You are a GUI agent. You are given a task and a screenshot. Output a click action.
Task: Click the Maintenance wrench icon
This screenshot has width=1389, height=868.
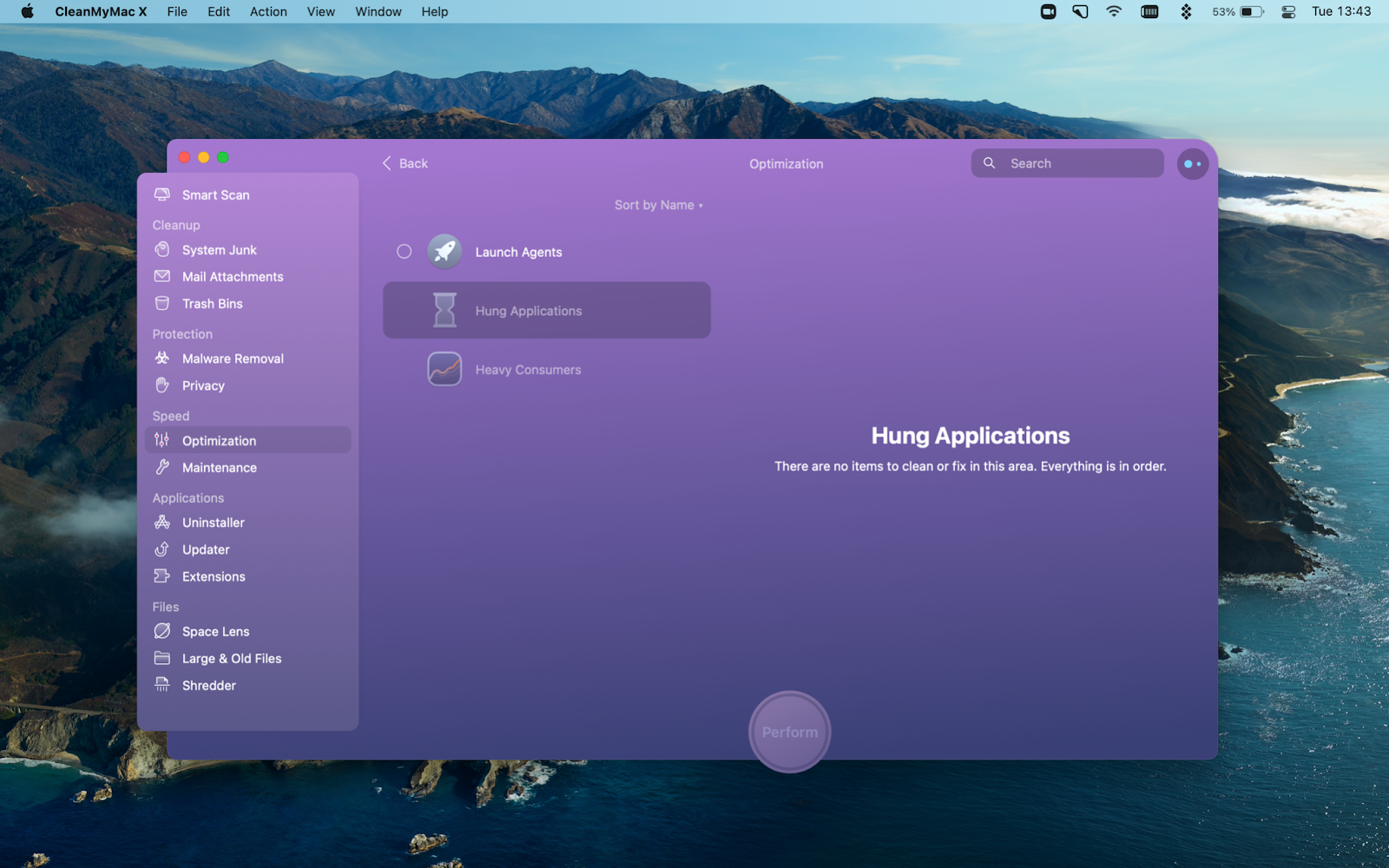tap(162, 467)
